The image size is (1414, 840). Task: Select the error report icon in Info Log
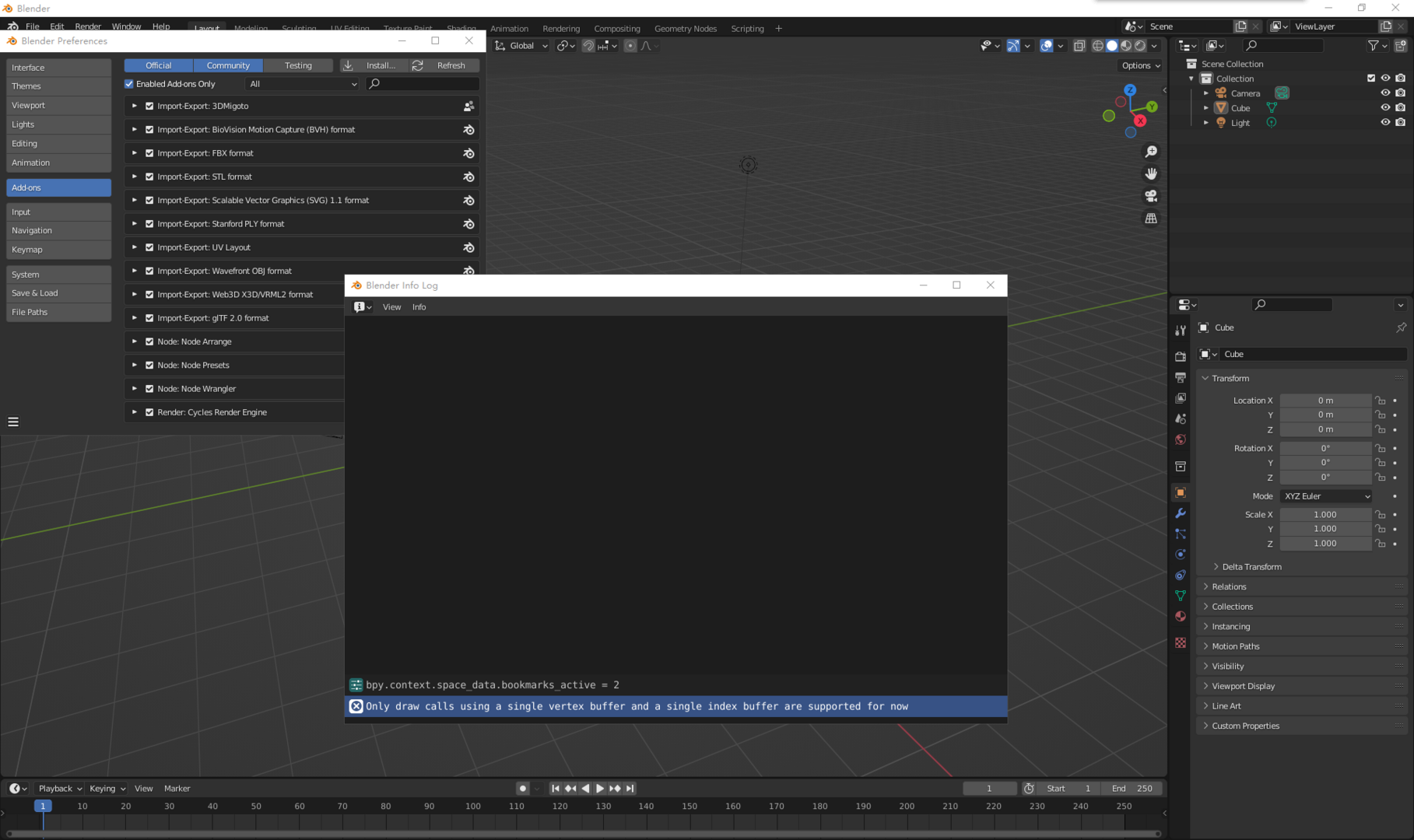click(356, 706)
